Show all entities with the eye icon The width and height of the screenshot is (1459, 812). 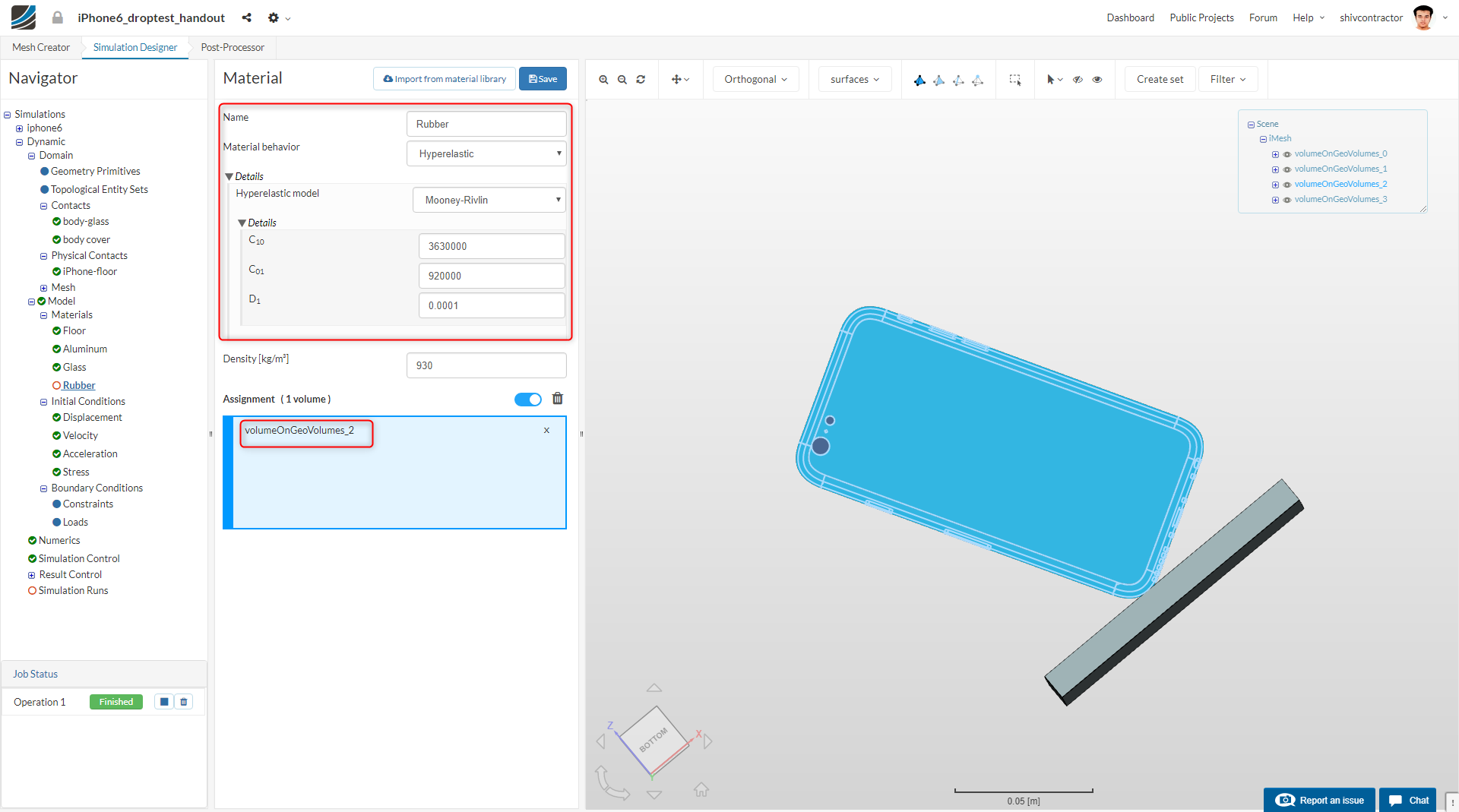(x=1097, y=80)
